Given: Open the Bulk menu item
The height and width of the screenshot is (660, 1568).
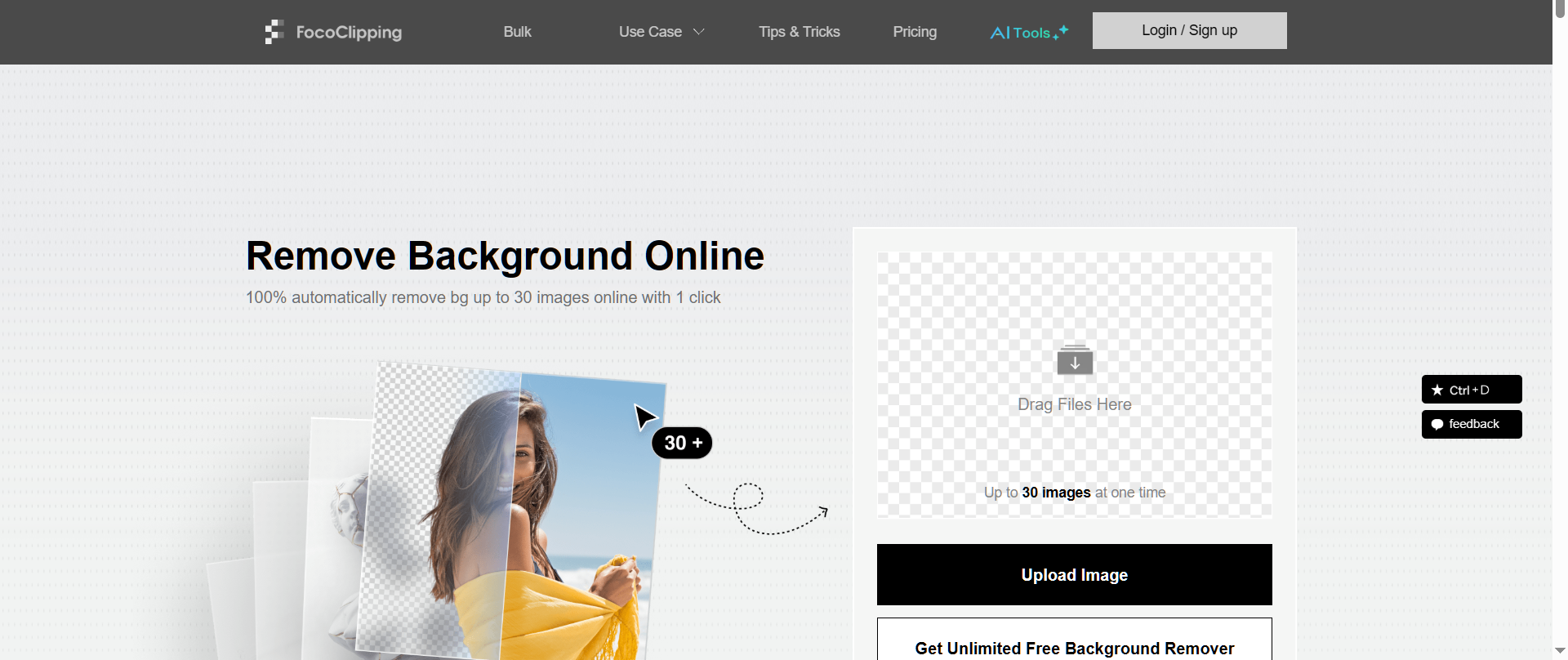Looking at the screenshot, I should click(x=517, y=32).
